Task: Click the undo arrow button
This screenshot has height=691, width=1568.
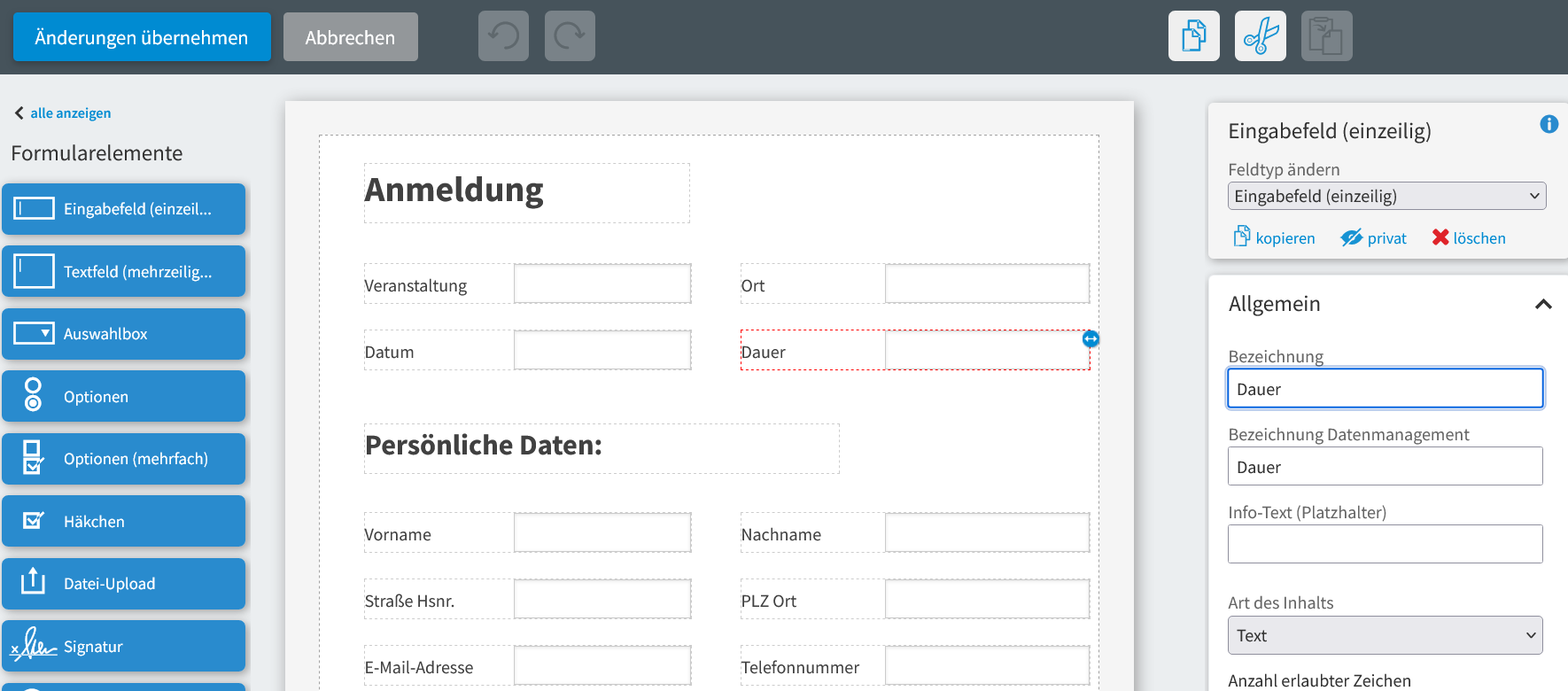Action: 503,36
